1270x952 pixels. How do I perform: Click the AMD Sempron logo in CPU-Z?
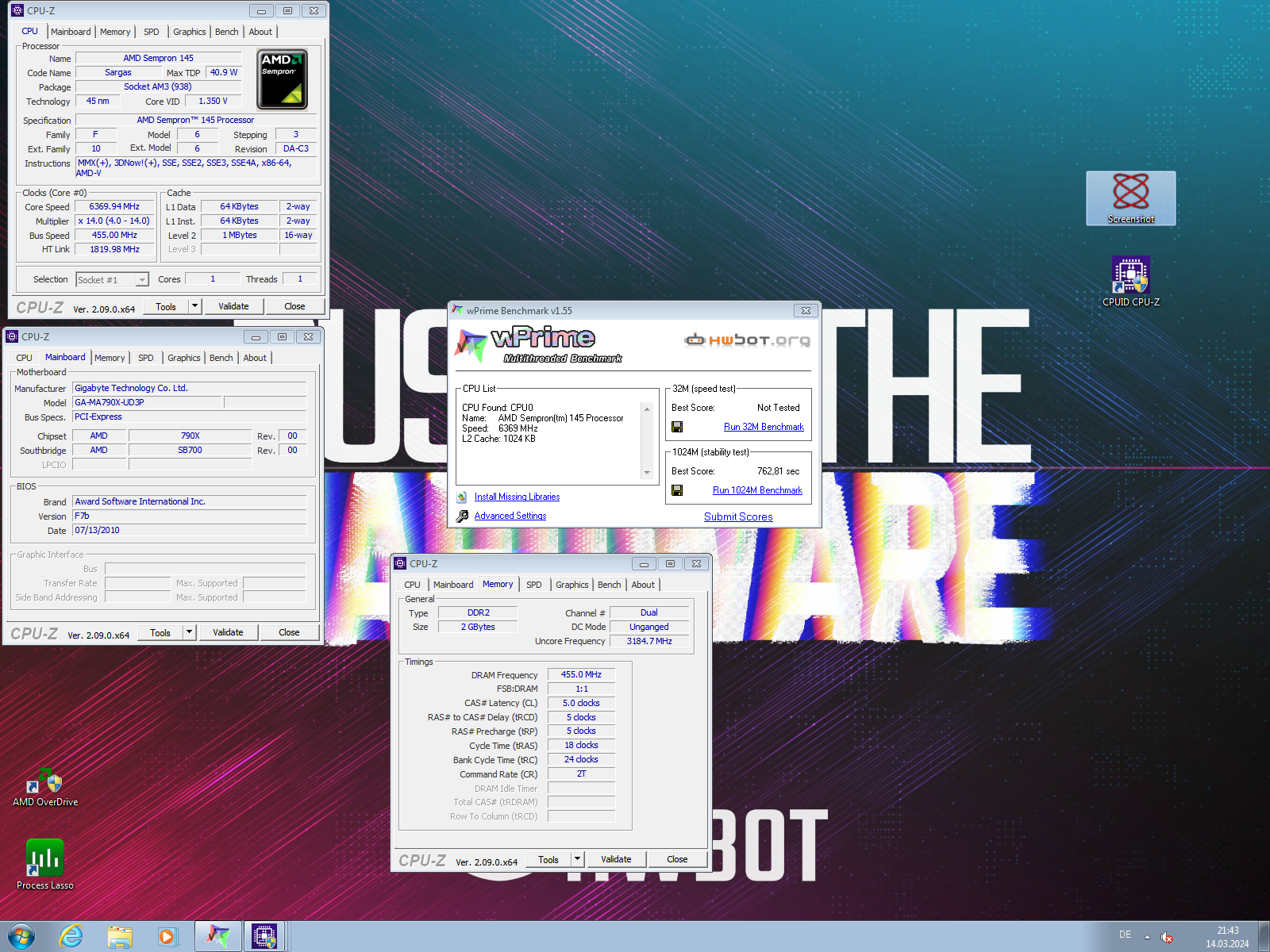(282, 79)
